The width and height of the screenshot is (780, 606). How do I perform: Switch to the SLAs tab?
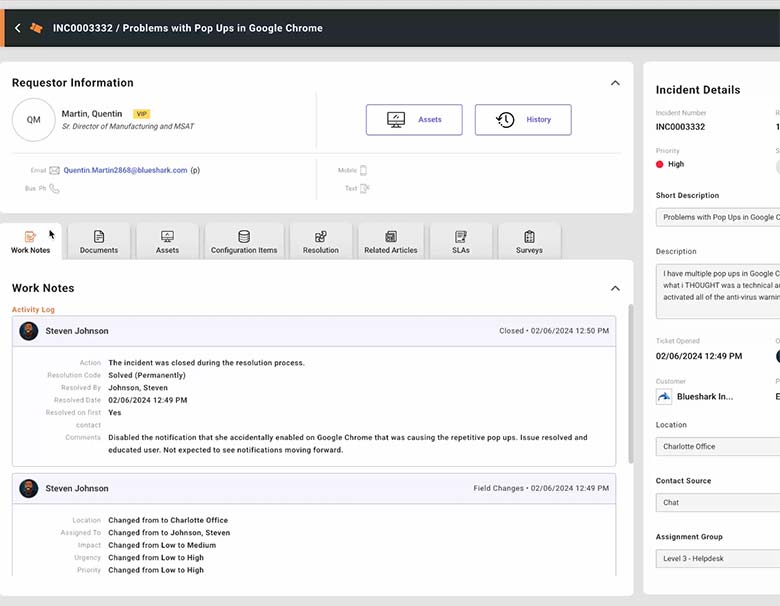coord(461,242)
